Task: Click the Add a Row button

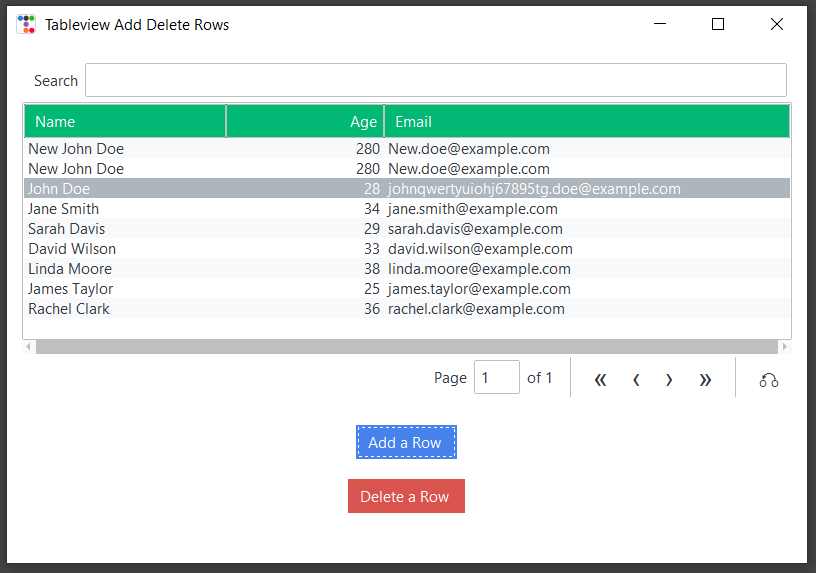Action: click(406, 442)
